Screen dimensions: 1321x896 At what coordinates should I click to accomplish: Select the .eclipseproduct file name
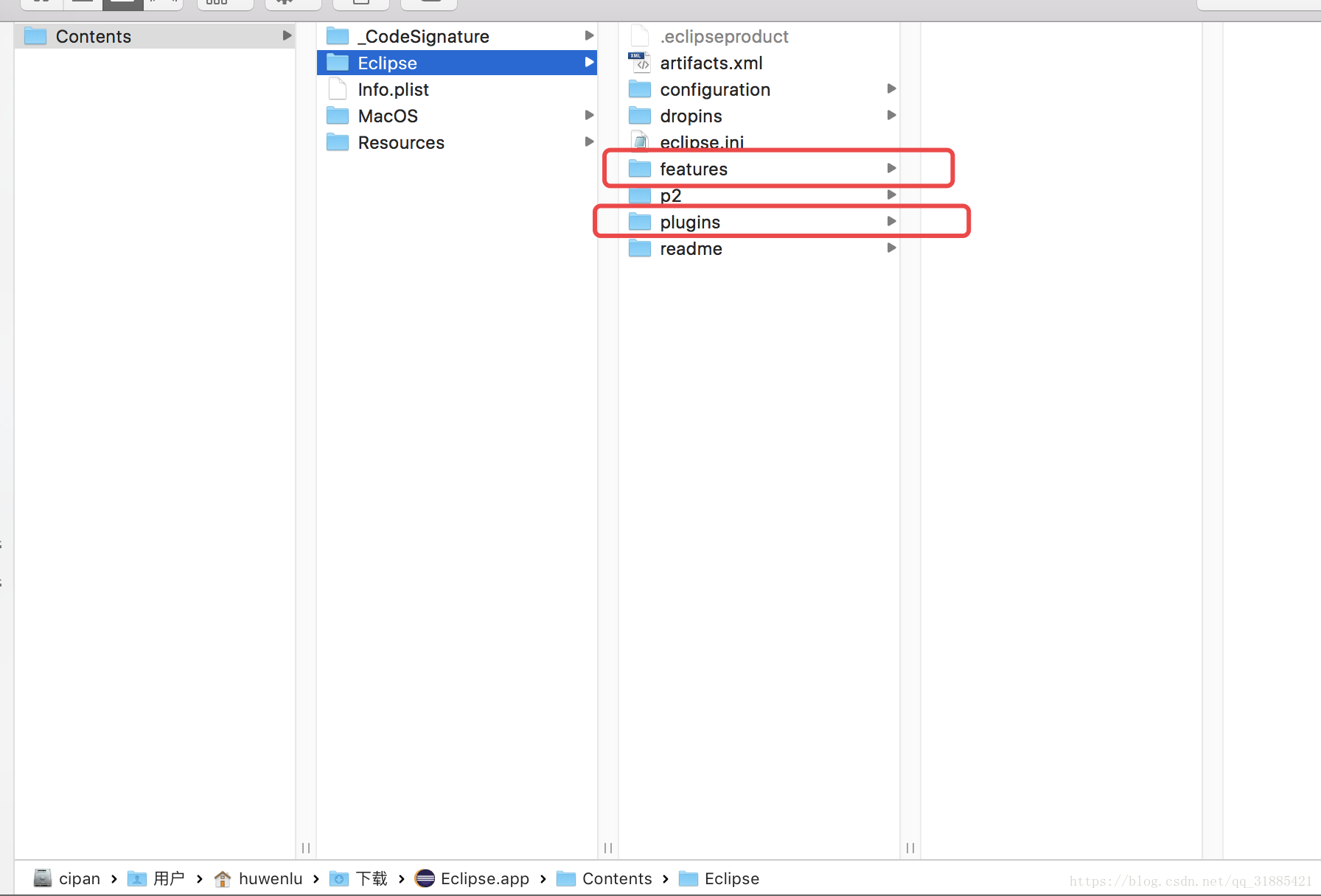725,36
